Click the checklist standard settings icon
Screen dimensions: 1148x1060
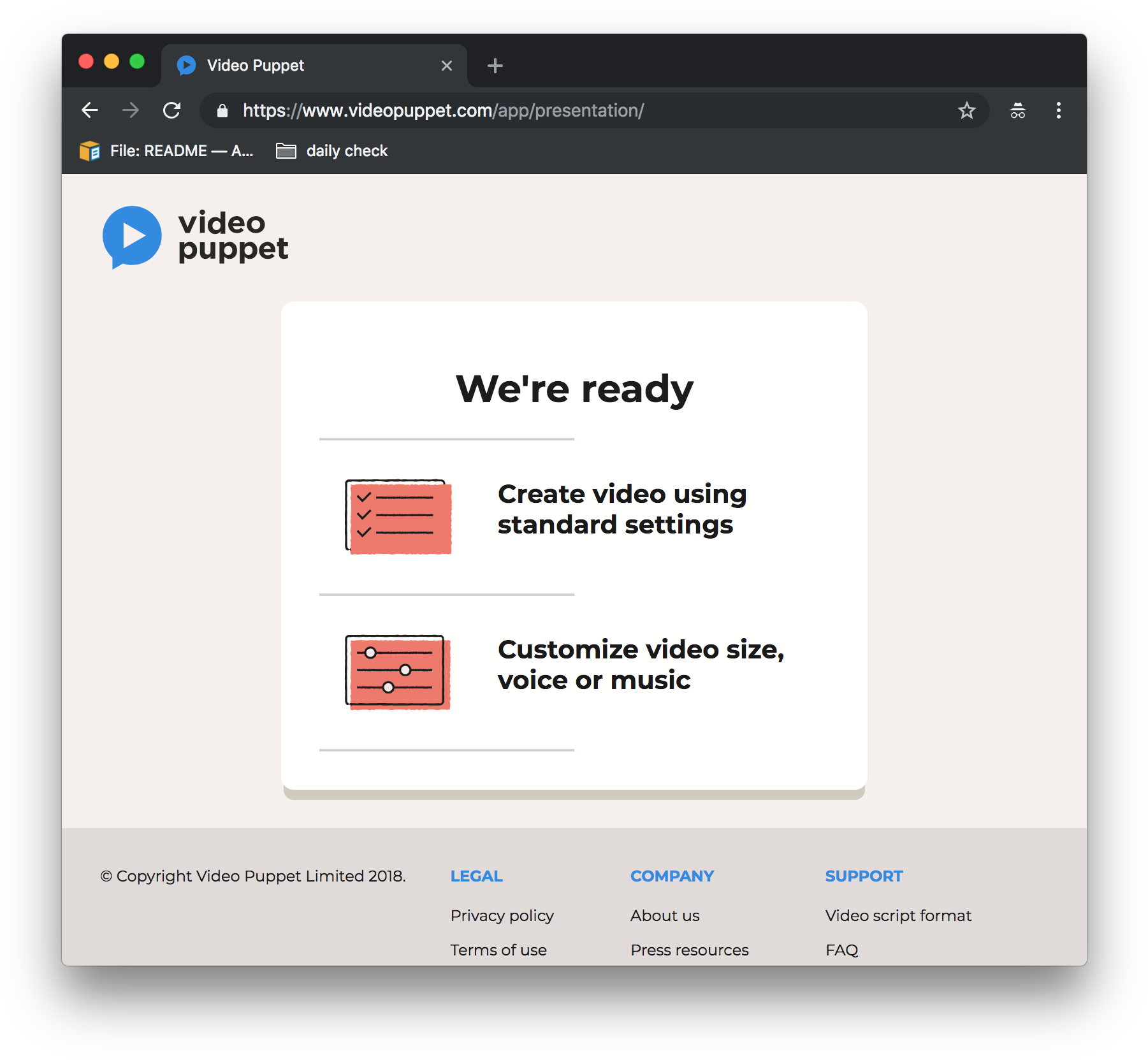pyautogui.click(x=398, y=516)
